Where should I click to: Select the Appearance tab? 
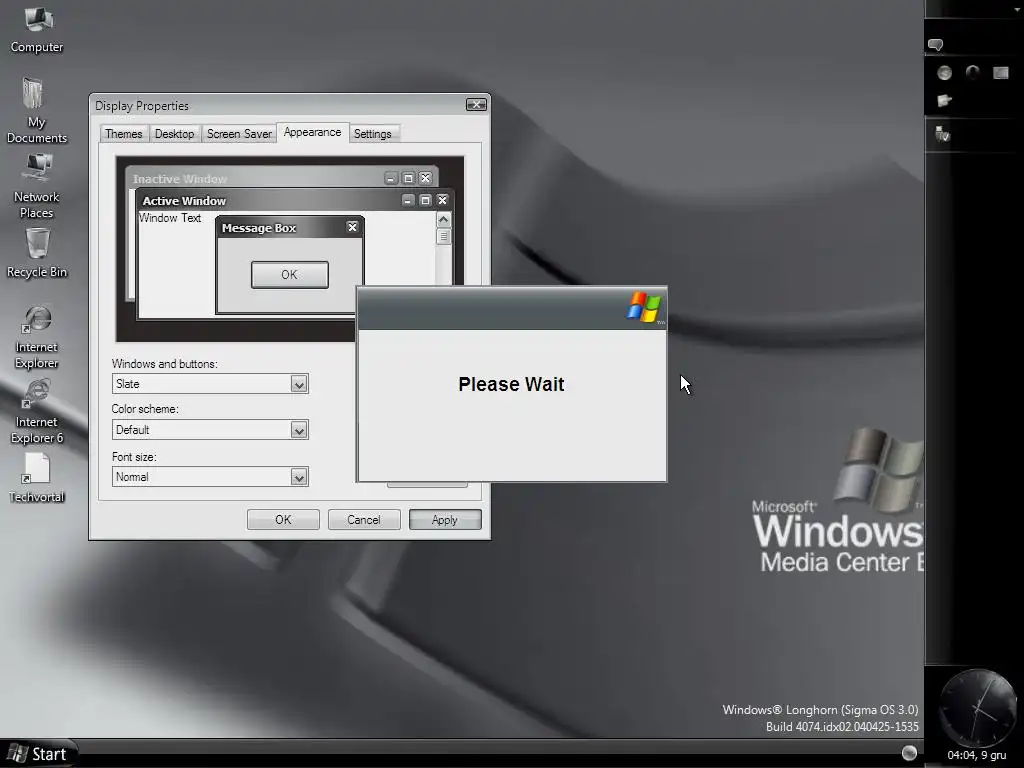[312, 132]
